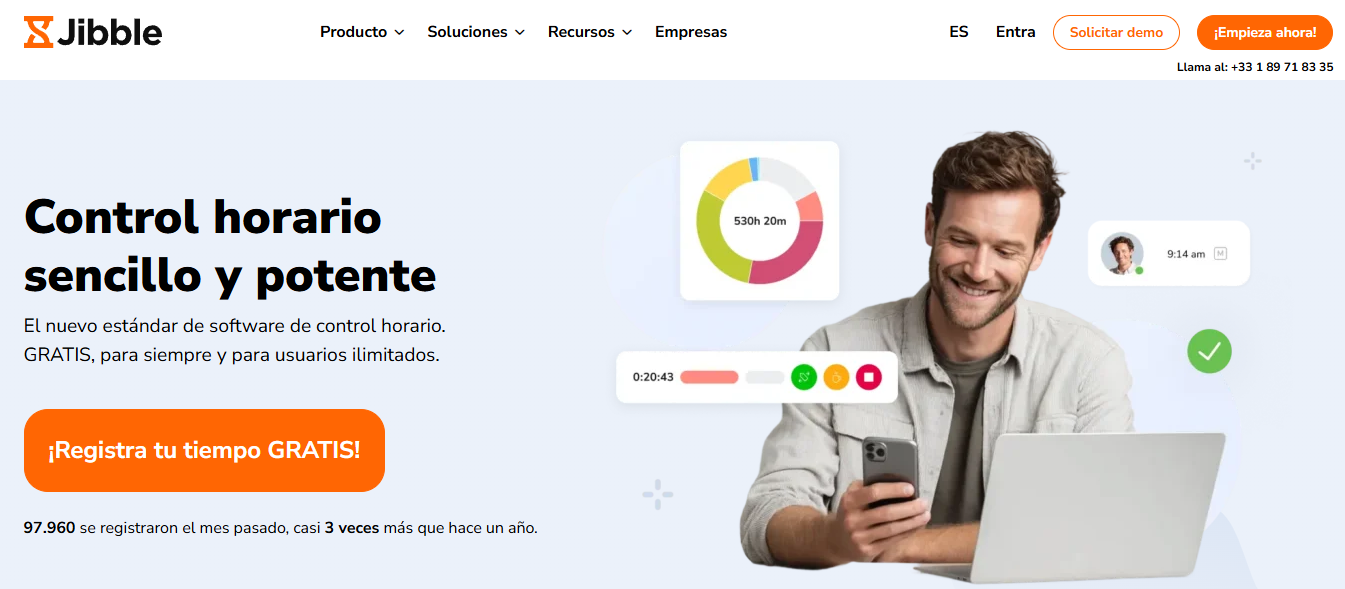Click the ¡Empieza ahora! button

pos(1265,32)
